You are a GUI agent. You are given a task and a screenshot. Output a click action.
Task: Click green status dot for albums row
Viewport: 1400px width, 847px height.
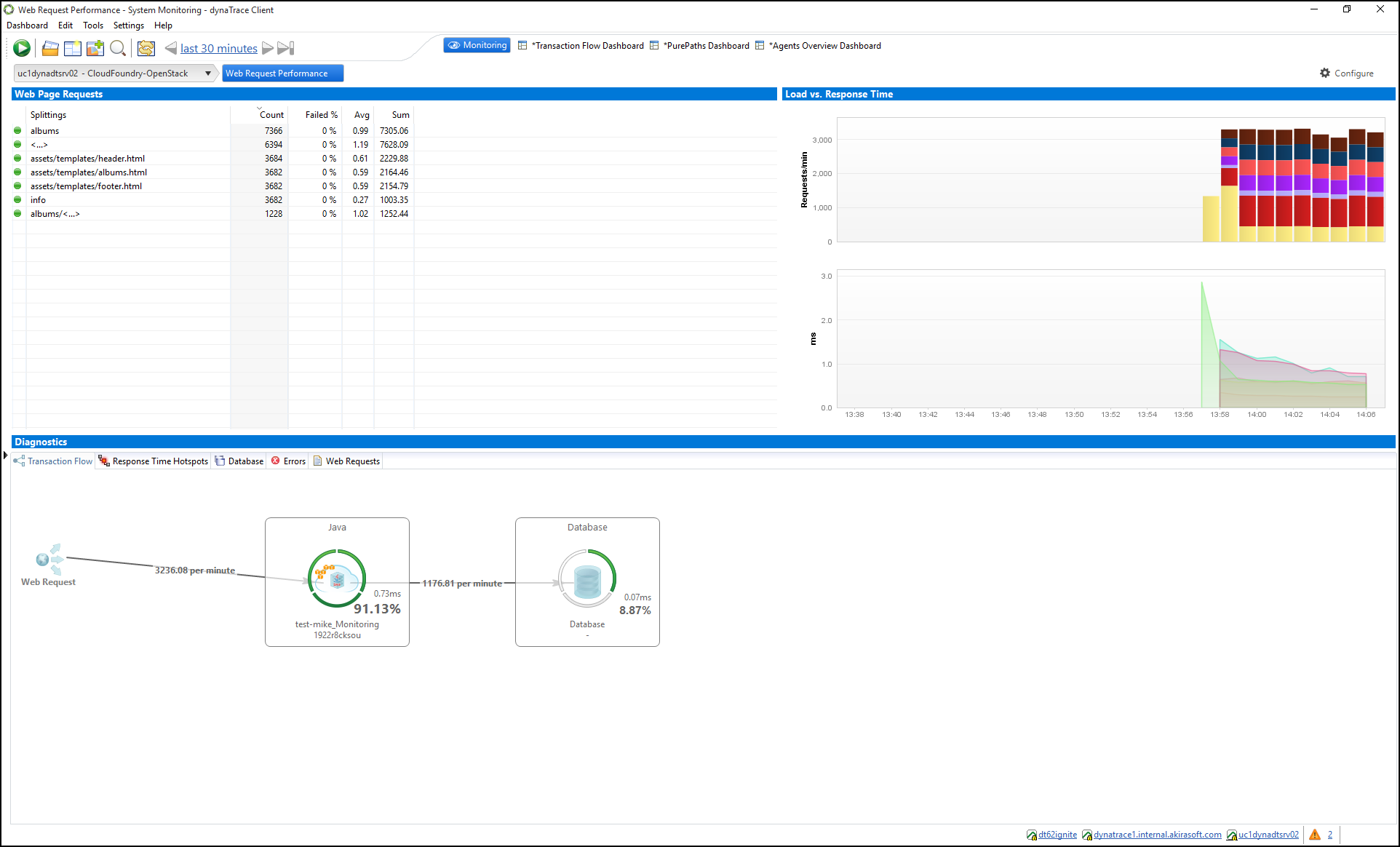coord(17,131)
